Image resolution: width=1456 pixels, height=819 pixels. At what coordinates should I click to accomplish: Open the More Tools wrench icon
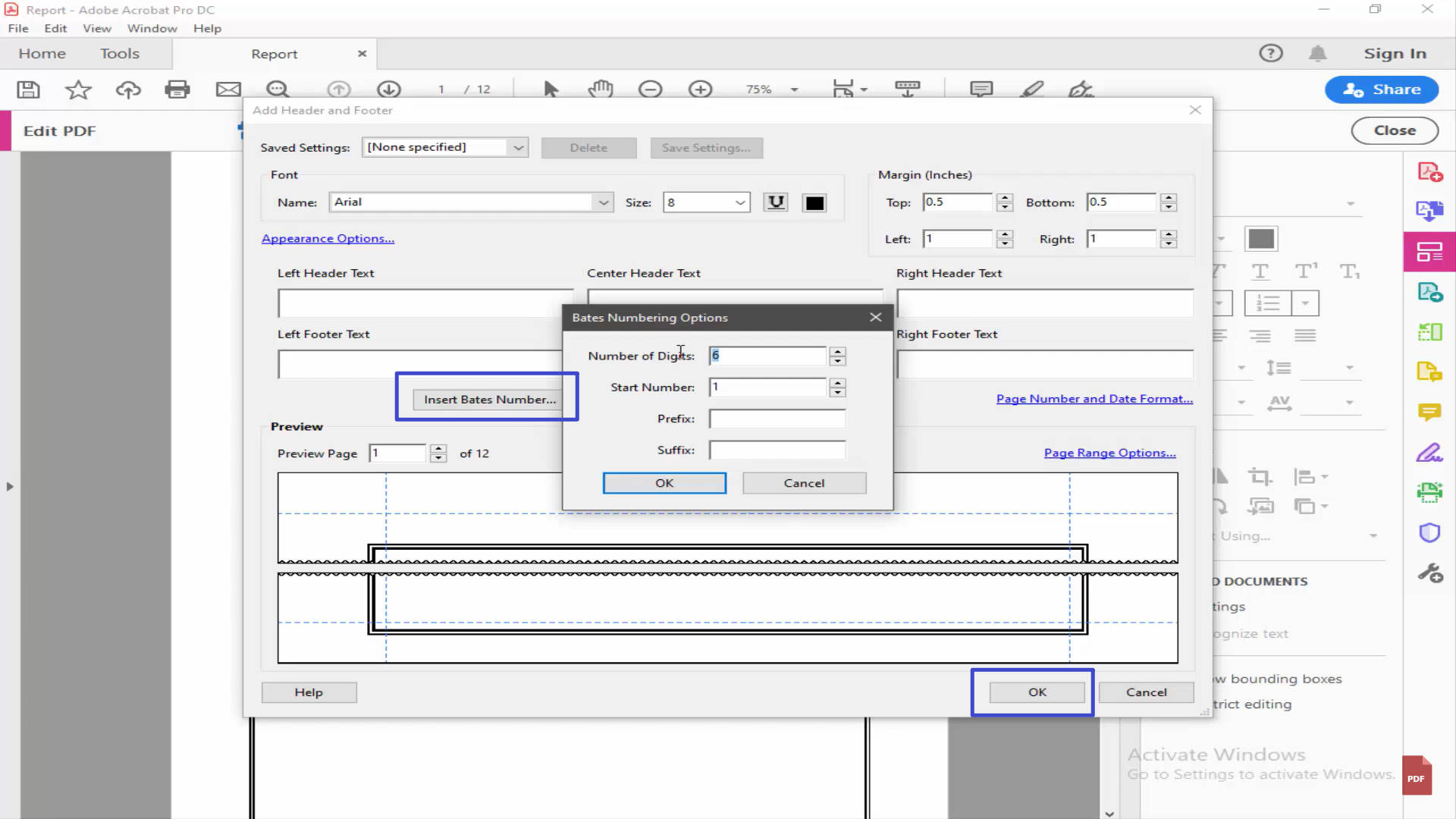pyautogui.click(x=1430, y=573)
